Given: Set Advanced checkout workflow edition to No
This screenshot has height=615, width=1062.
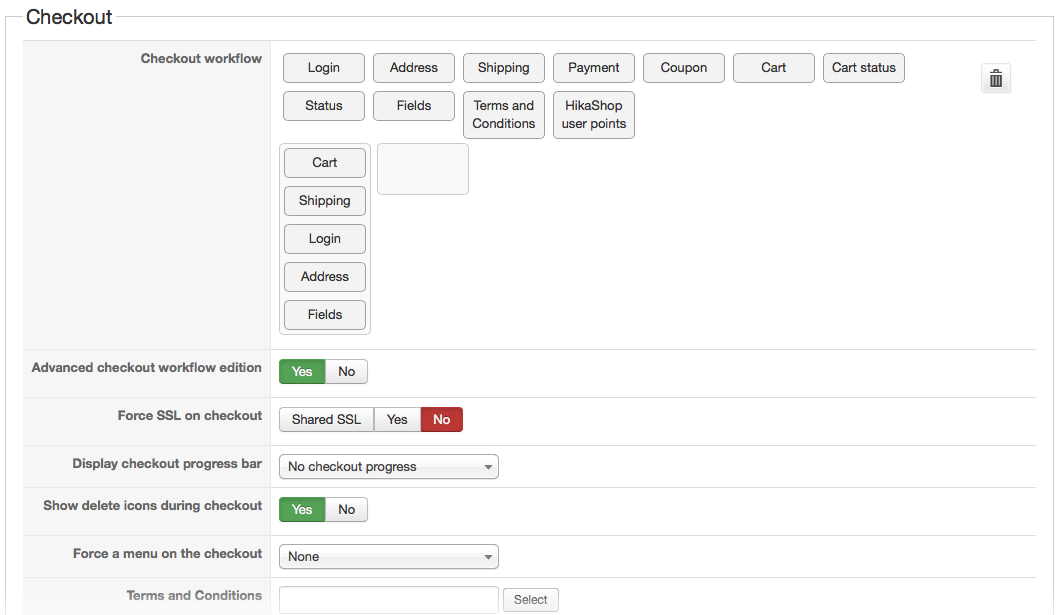Looking at the screenshot, I should (x=346, y=372).
